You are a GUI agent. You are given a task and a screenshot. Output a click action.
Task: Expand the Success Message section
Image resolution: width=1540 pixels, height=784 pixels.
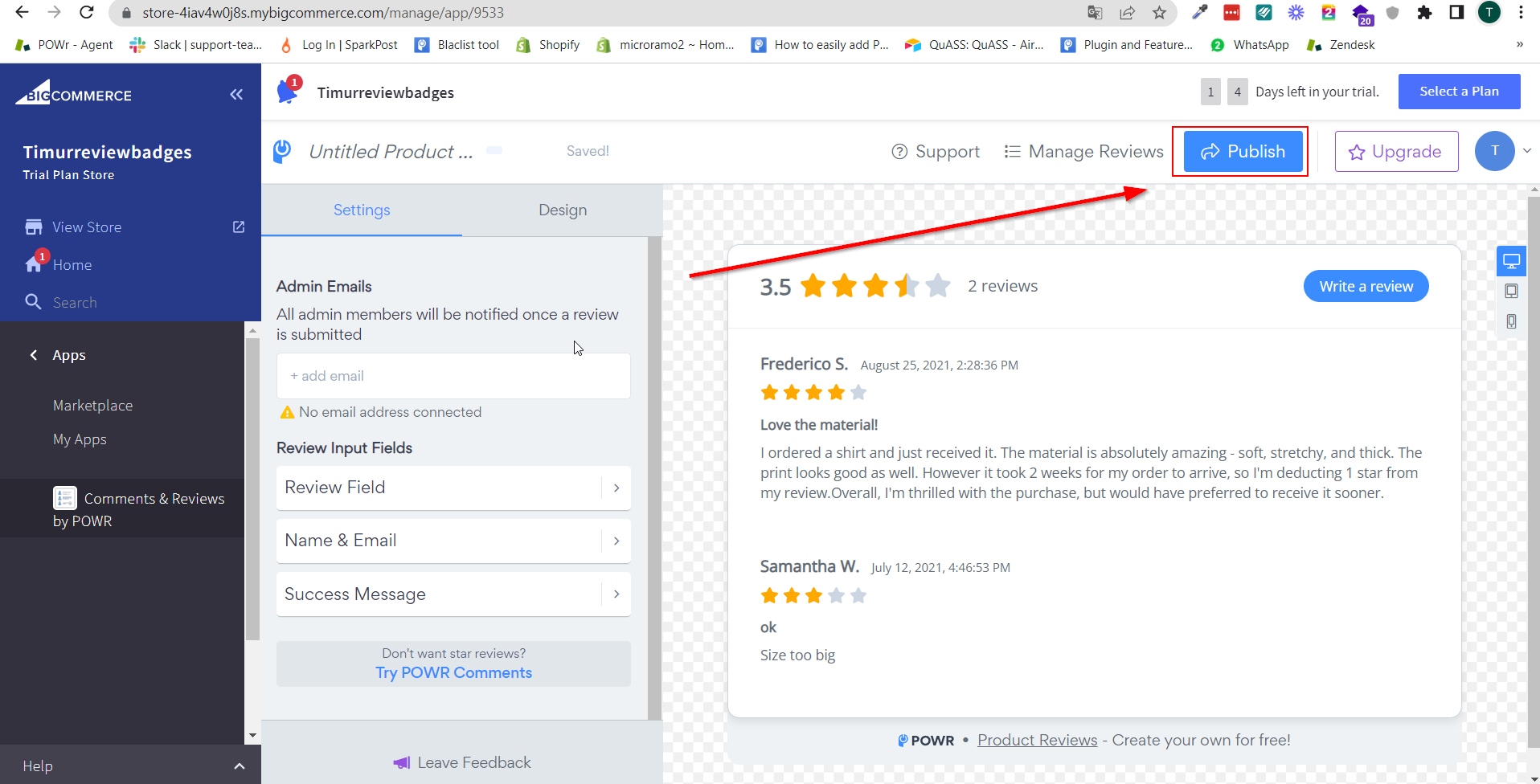pyautogui.click(x=453, y=594)
